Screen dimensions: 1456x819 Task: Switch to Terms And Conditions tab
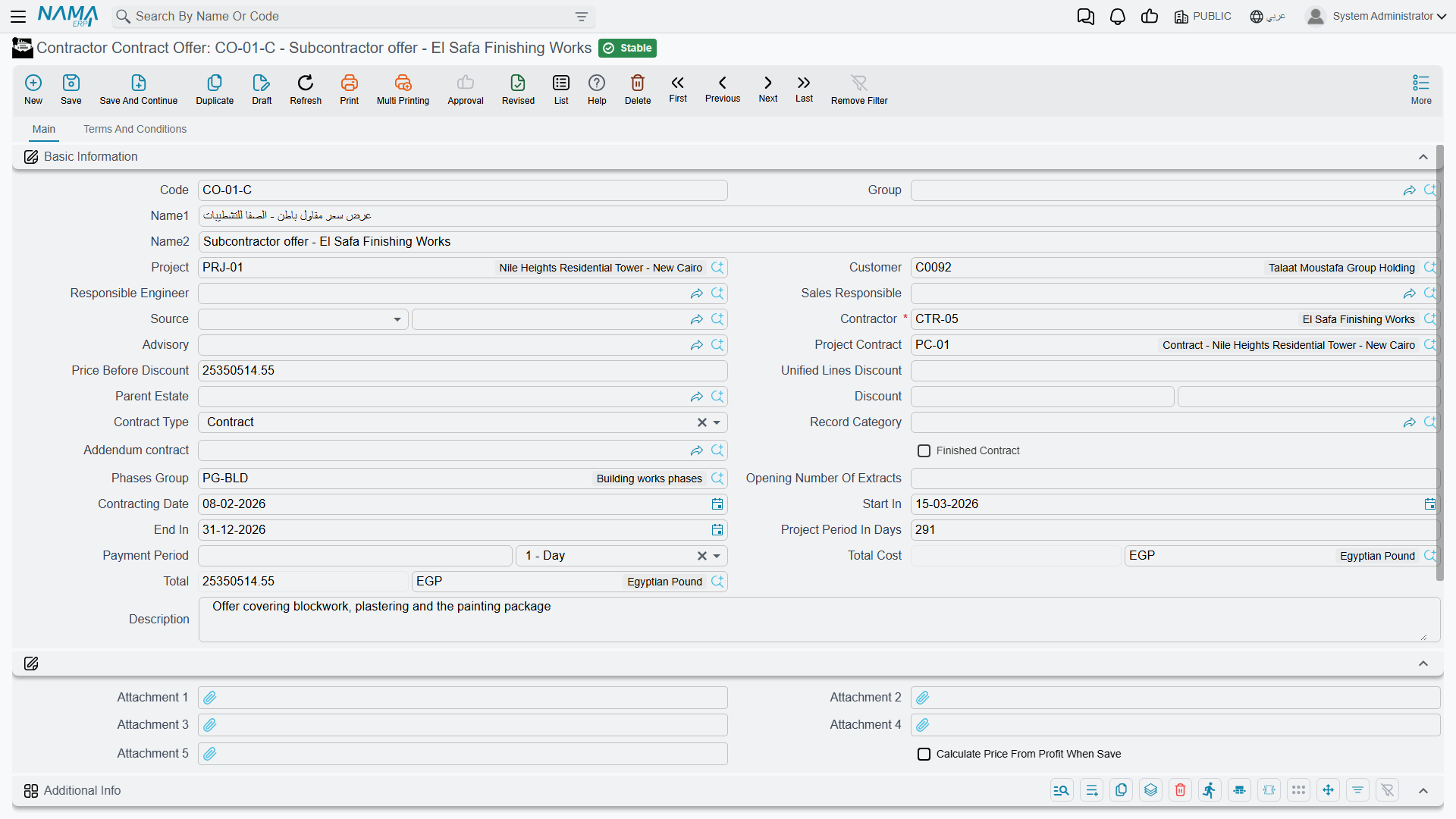click(x=135, y=129)
